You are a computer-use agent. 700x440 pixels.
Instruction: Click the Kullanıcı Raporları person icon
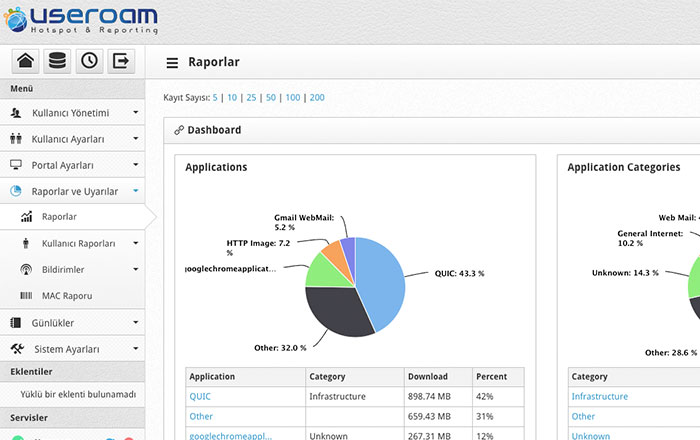26,243
